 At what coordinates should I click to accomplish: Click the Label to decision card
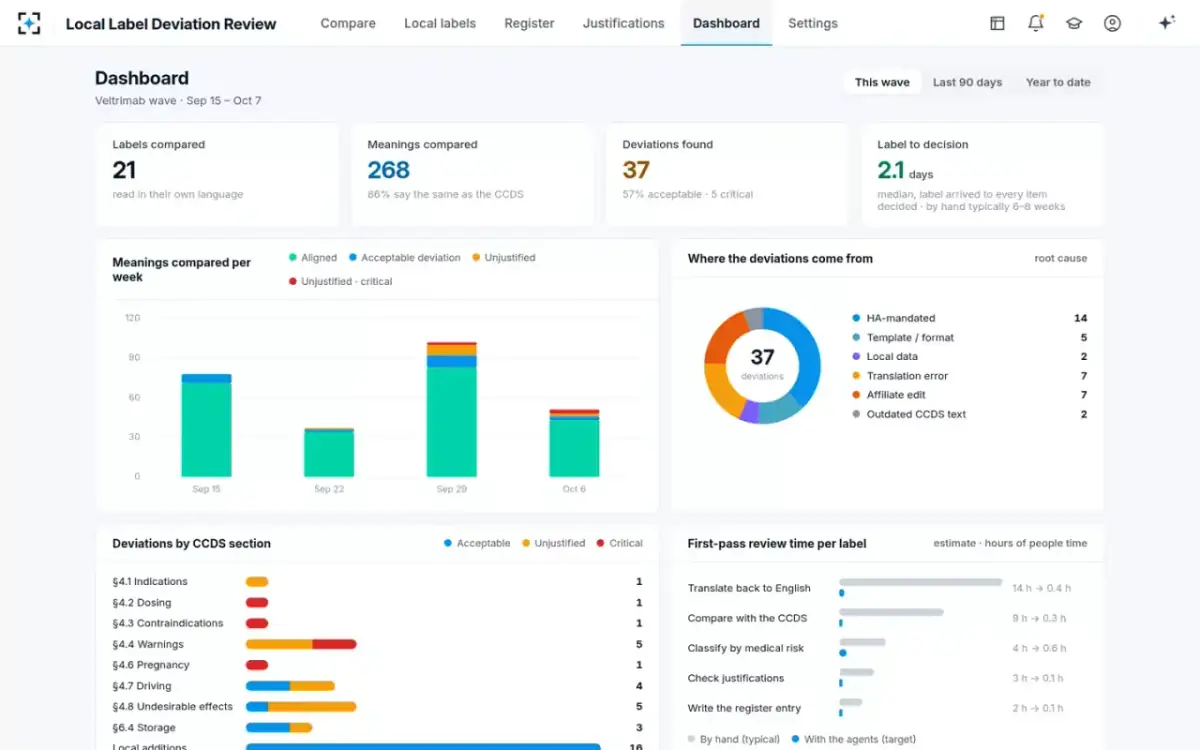(983, 175)
